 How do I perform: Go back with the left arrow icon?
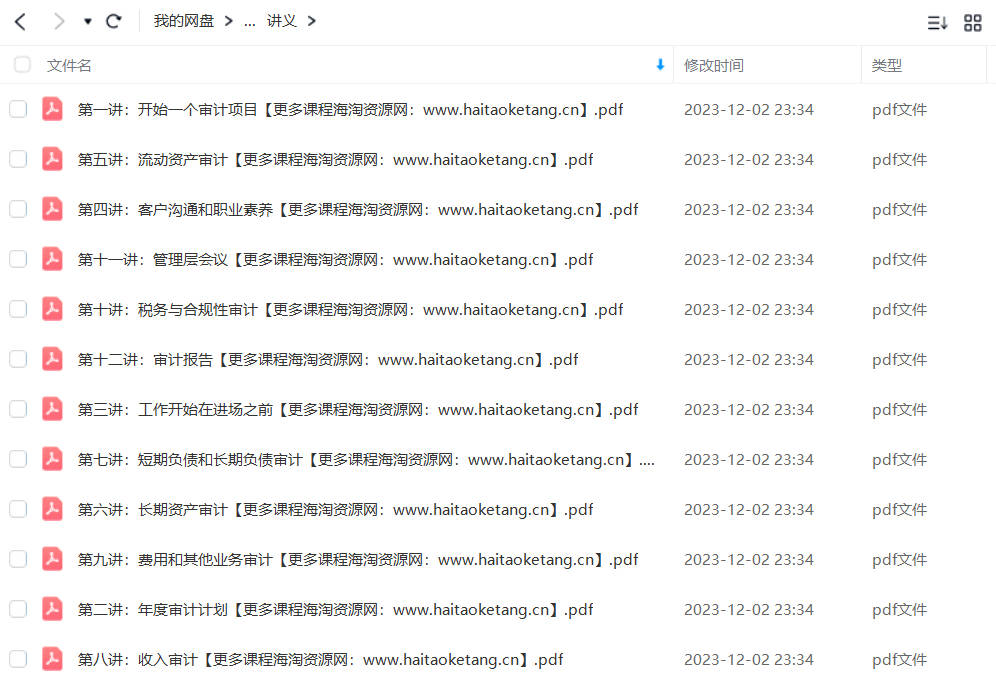point(20,22)
